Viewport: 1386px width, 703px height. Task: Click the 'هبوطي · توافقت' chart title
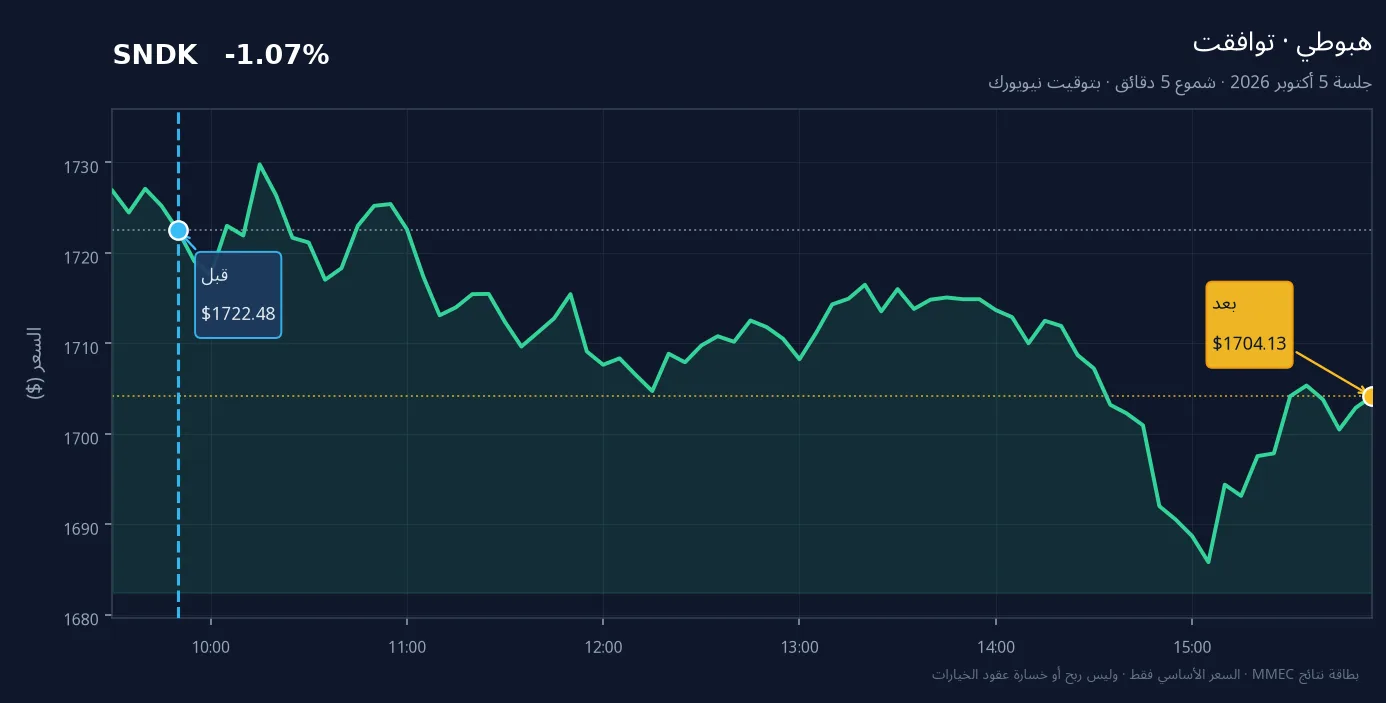click(1282, 42)
